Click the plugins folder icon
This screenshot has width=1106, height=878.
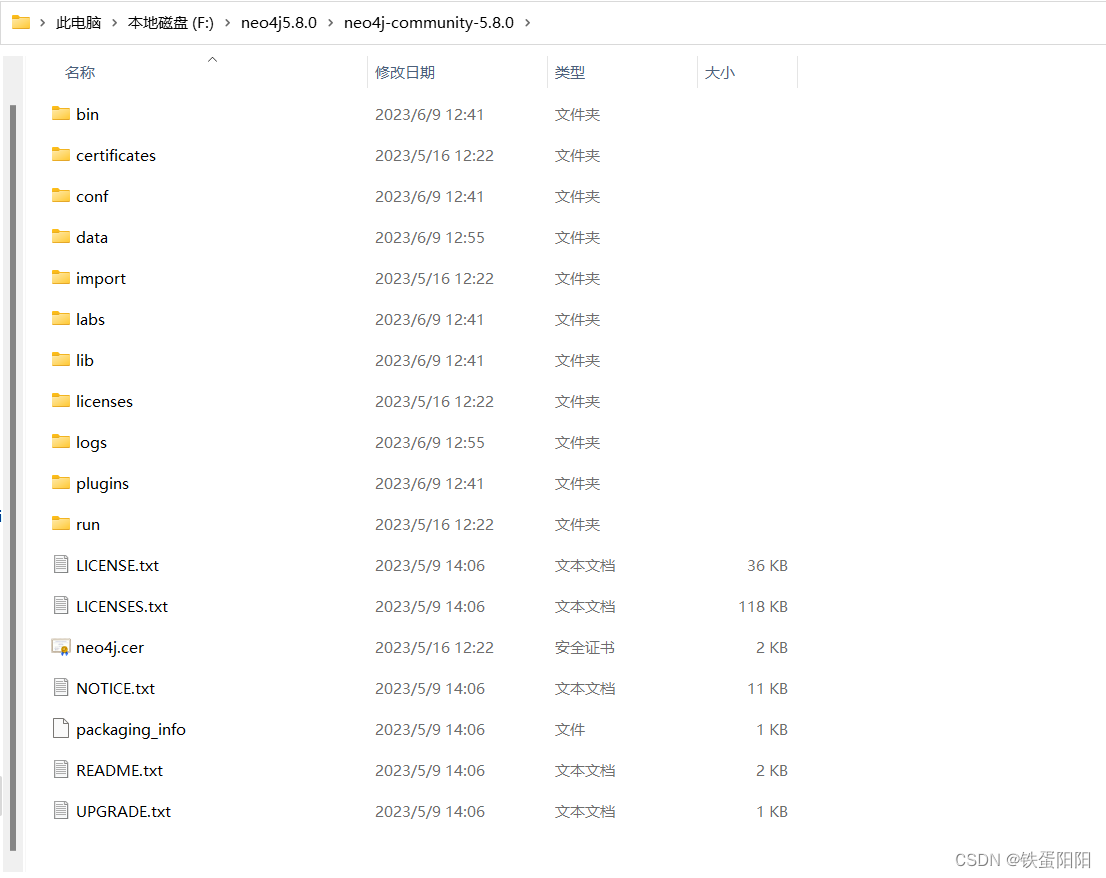[x=61, y=482]
